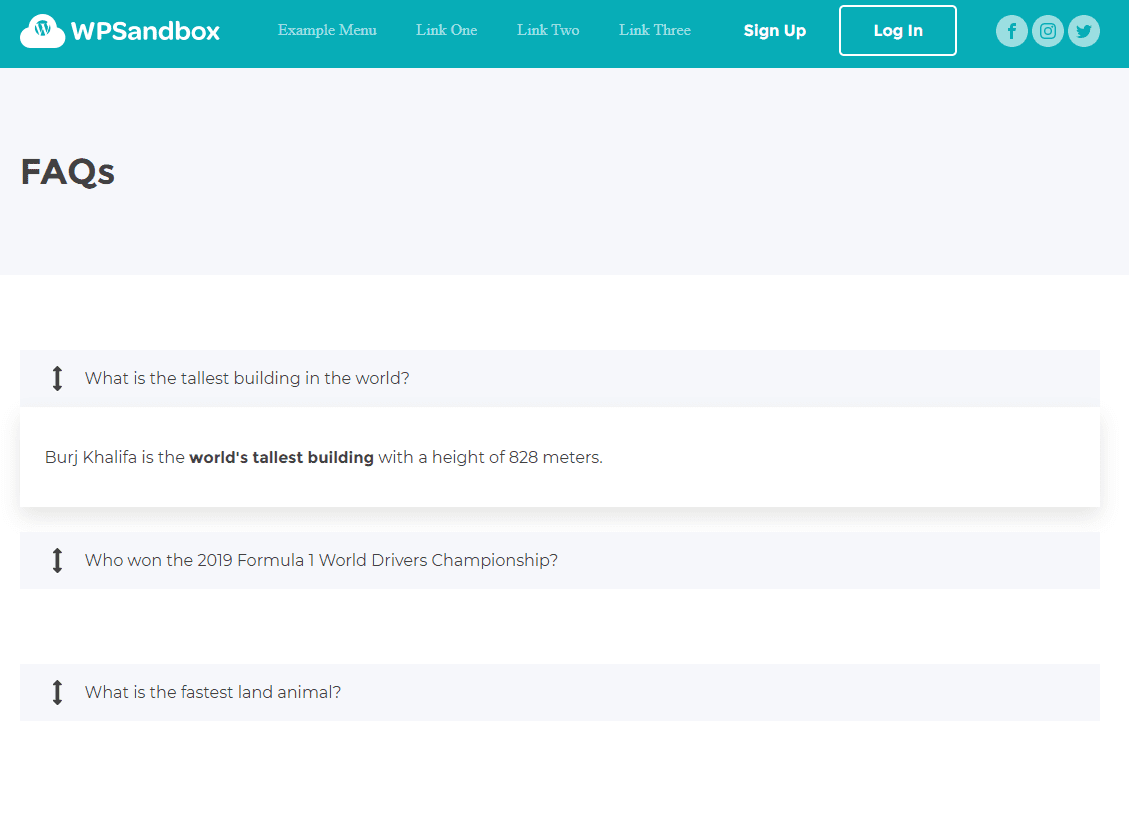Open the Facebook social icon
The width and height of the screenshot is (1129, 824).
tap(1012, 31)
